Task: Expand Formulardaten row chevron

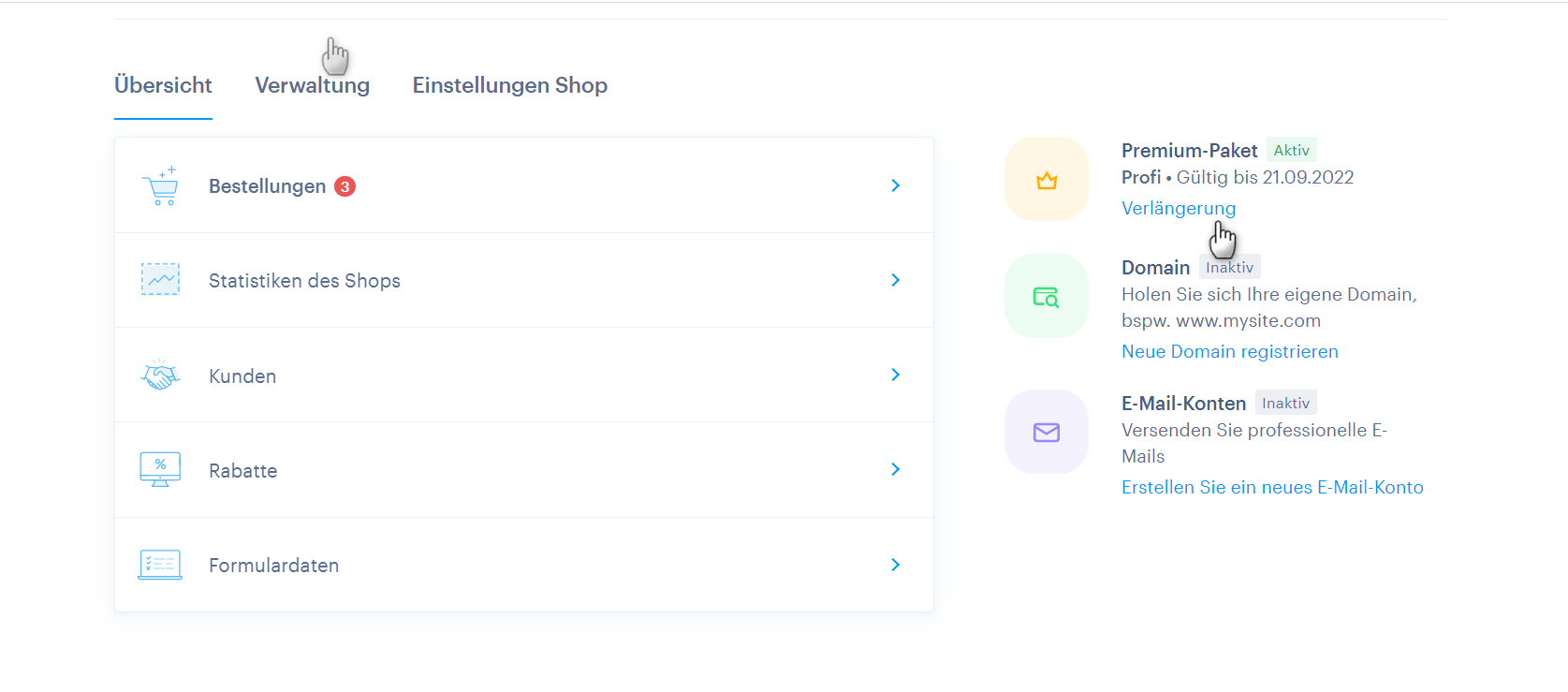Action: pyautogui.click(x=895, y=565)
